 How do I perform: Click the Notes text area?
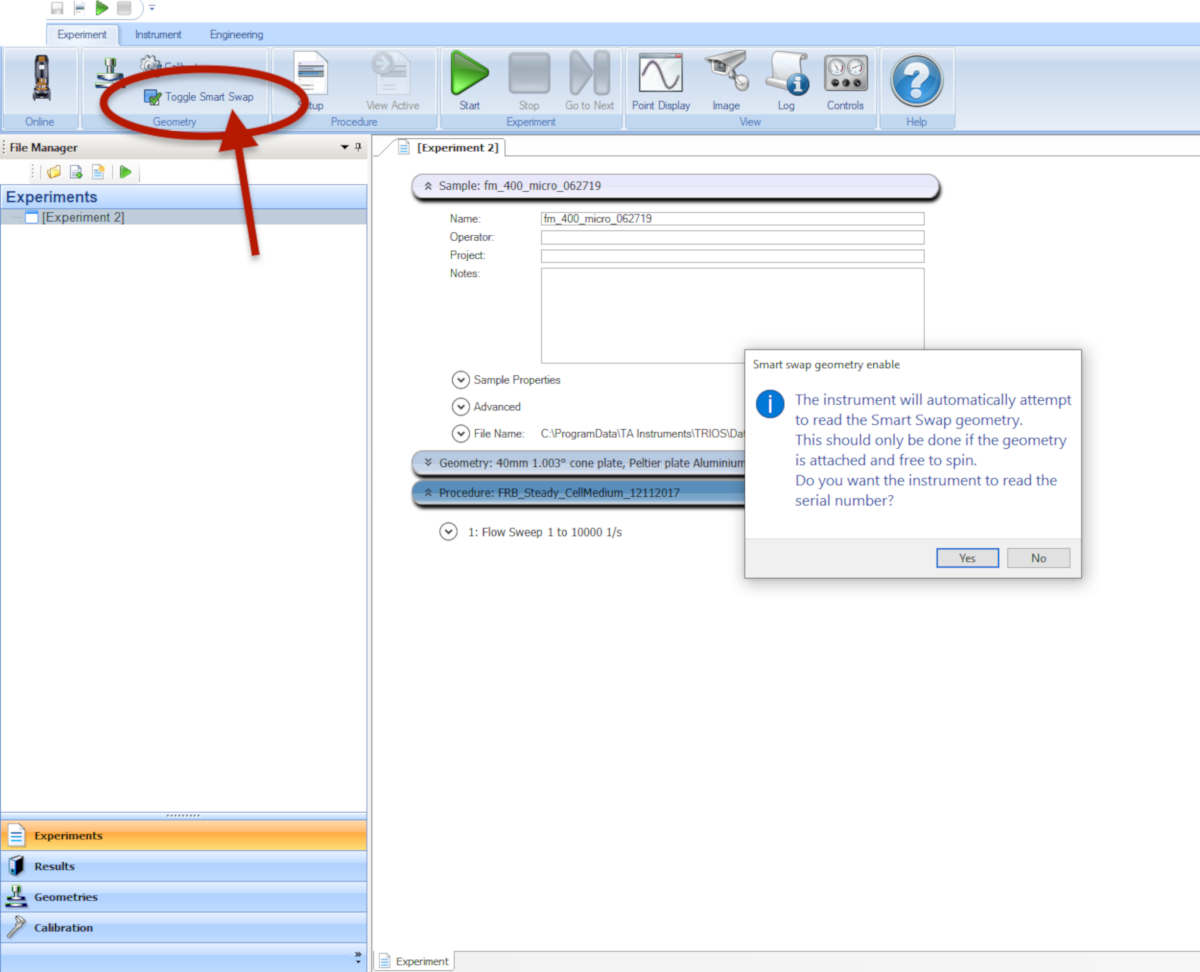(732, 315)
